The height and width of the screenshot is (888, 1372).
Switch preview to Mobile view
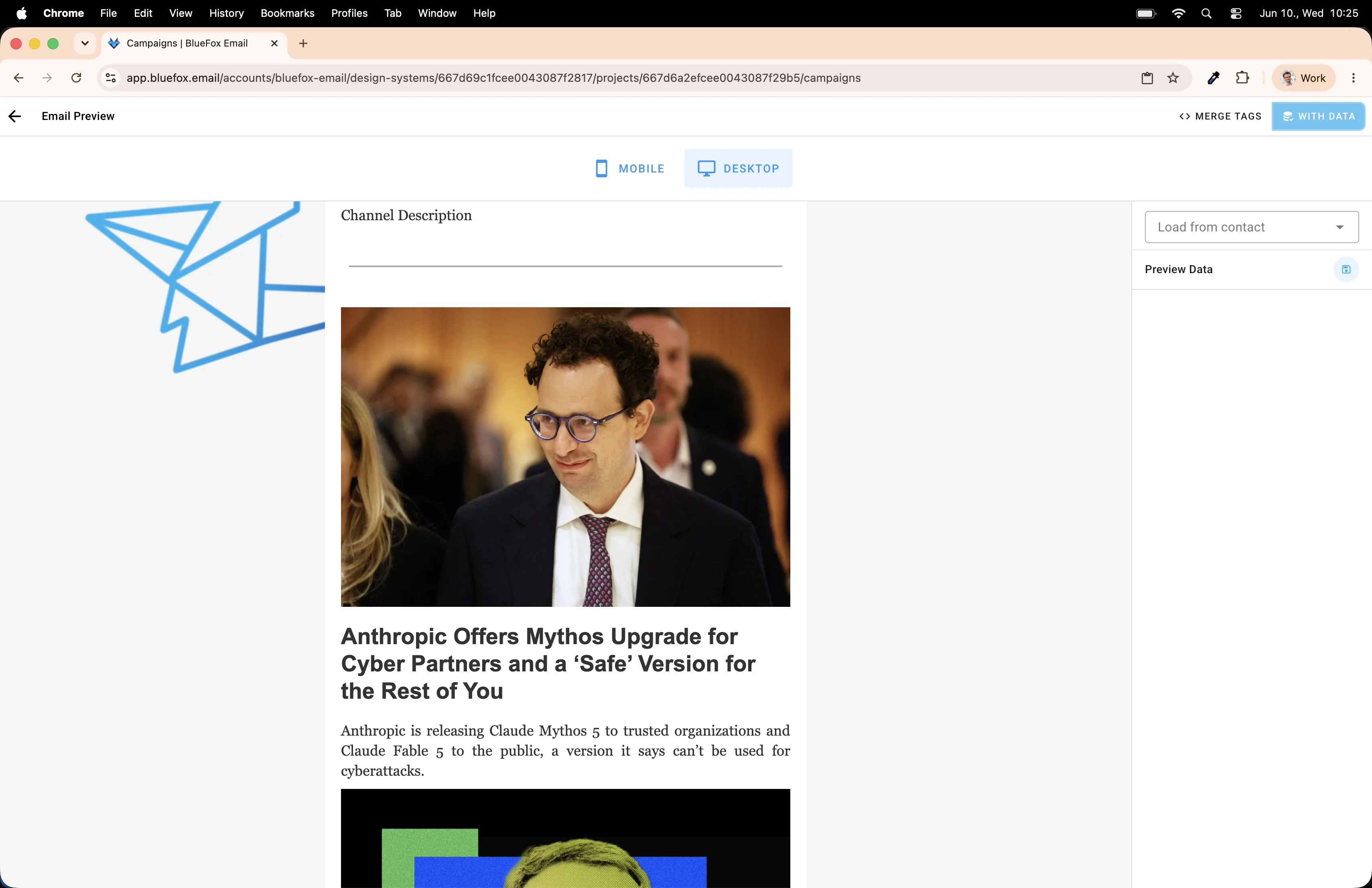629,168
